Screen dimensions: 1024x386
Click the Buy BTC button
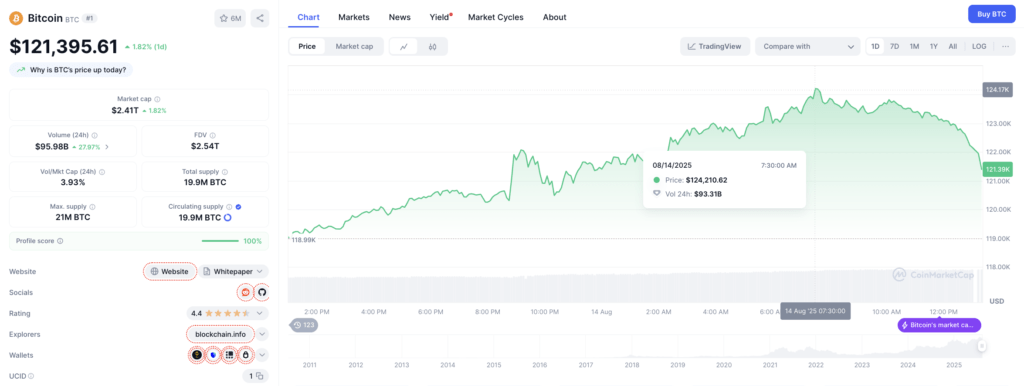point(991,14)
